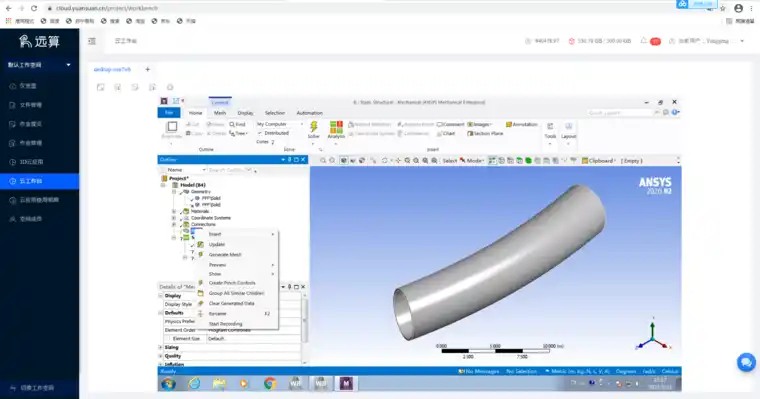Image resolution: width=760 pixels, height=399 pixels.
Task: Click the notification bell in the header
Action: 644,41
